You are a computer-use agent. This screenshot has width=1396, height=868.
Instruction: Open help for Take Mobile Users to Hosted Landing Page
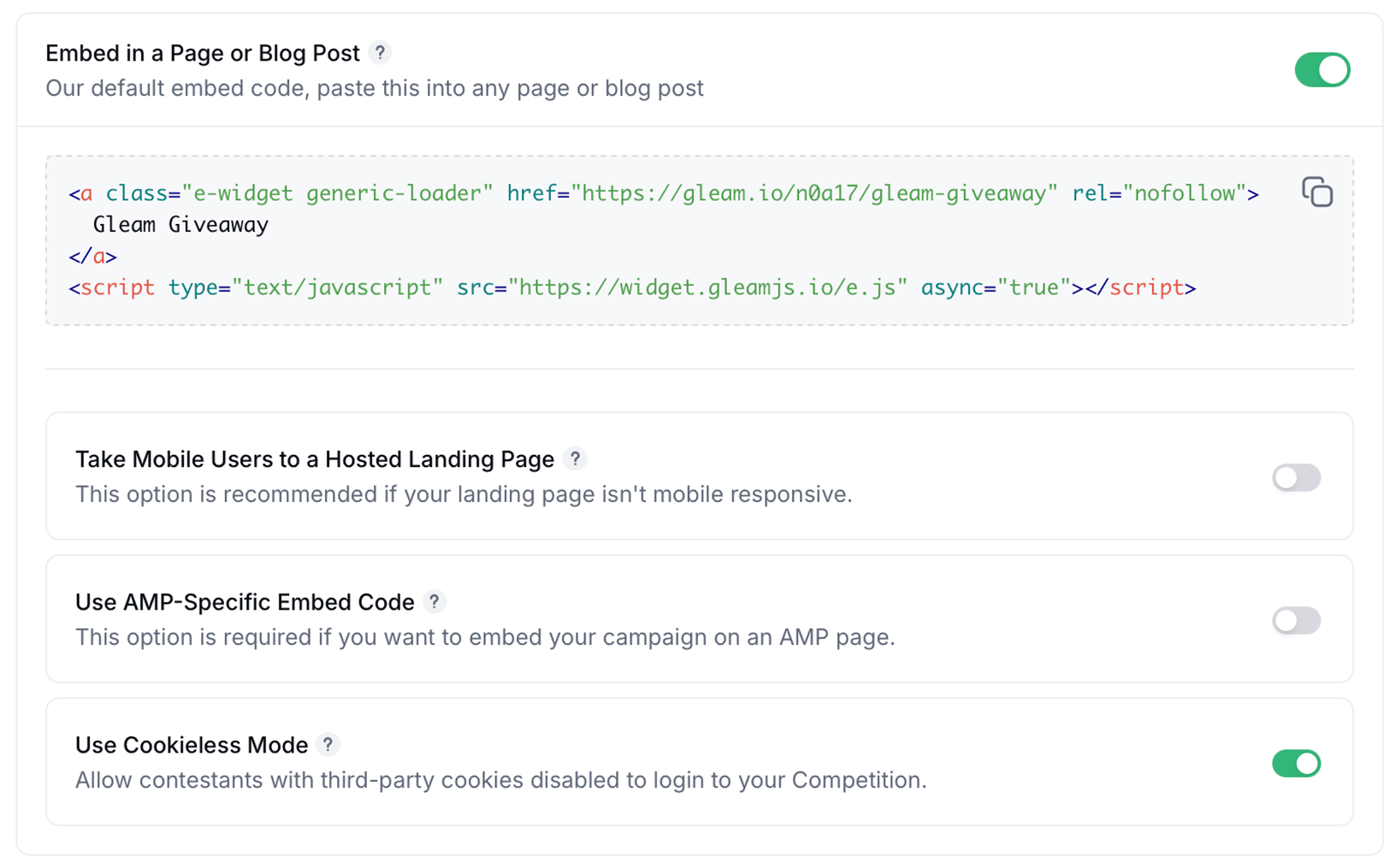point(576,459)
